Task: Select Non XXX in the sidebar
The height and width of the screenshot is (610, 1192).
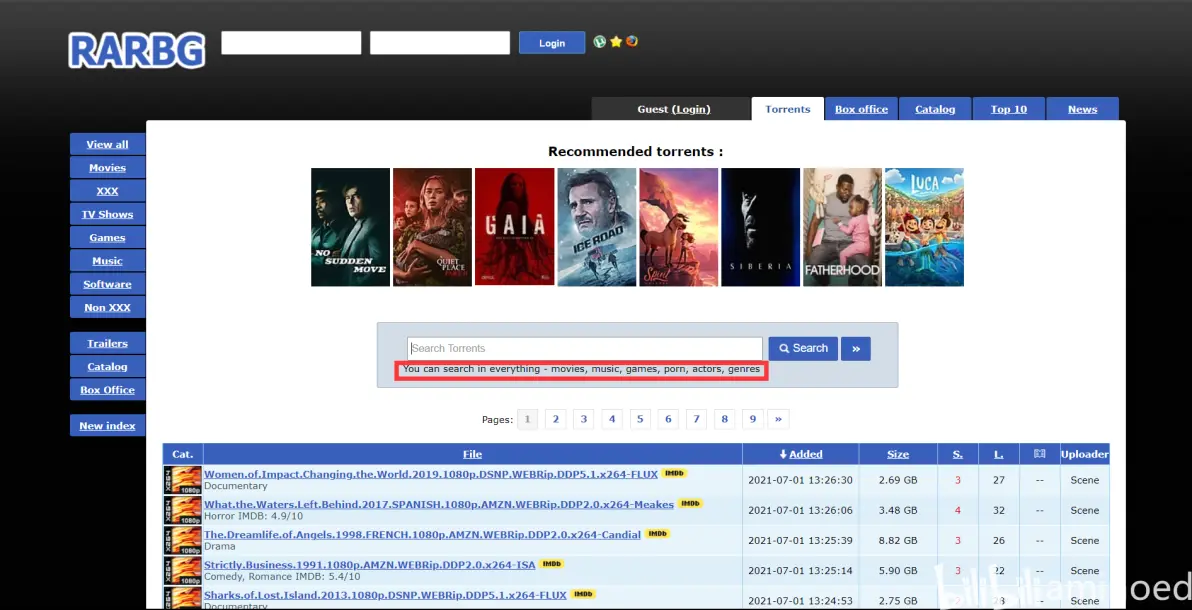Action: [107, 307]
